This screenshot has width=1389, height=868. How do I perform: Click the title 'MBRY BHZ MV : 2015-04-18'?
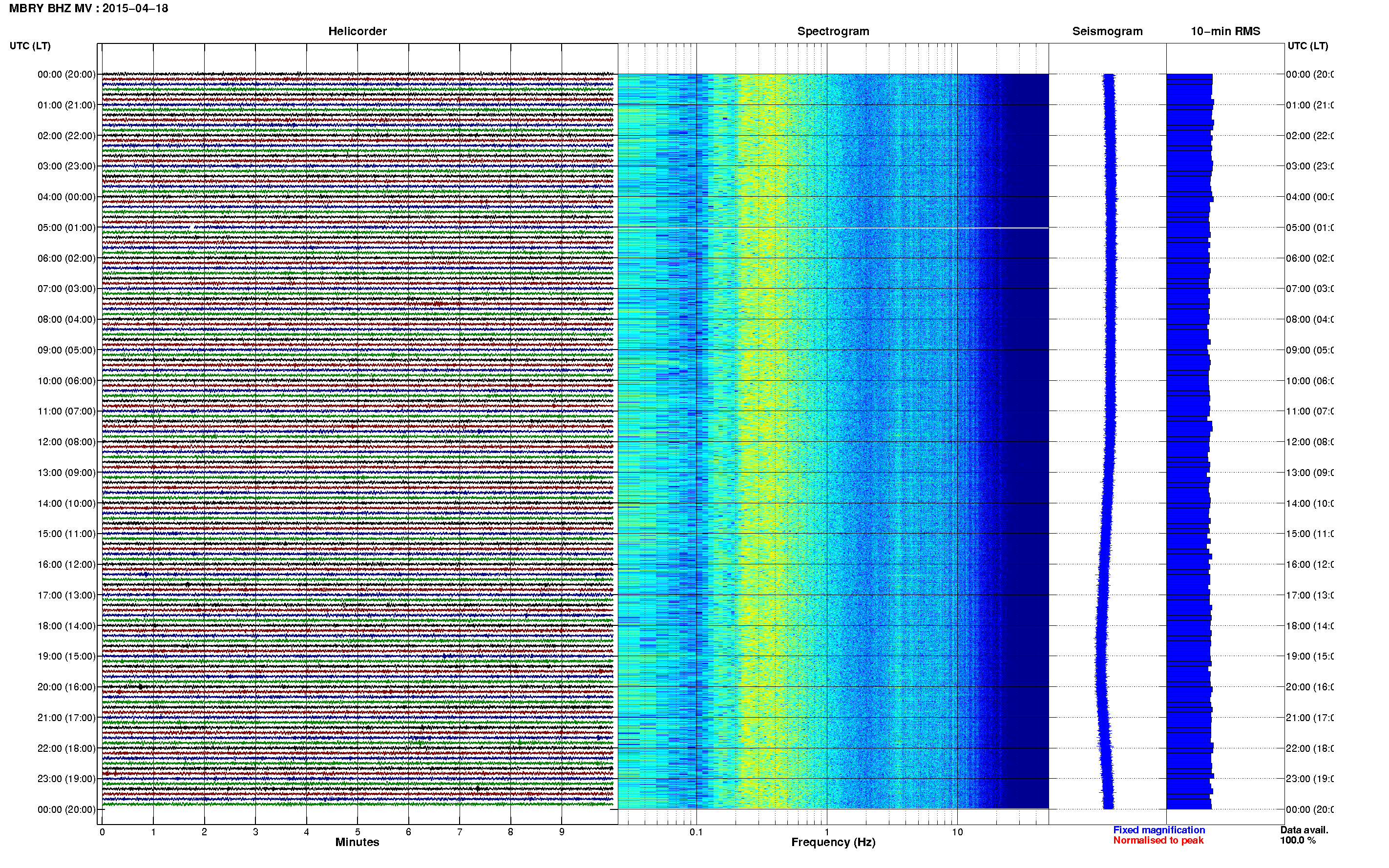click(x=88, y=9)
